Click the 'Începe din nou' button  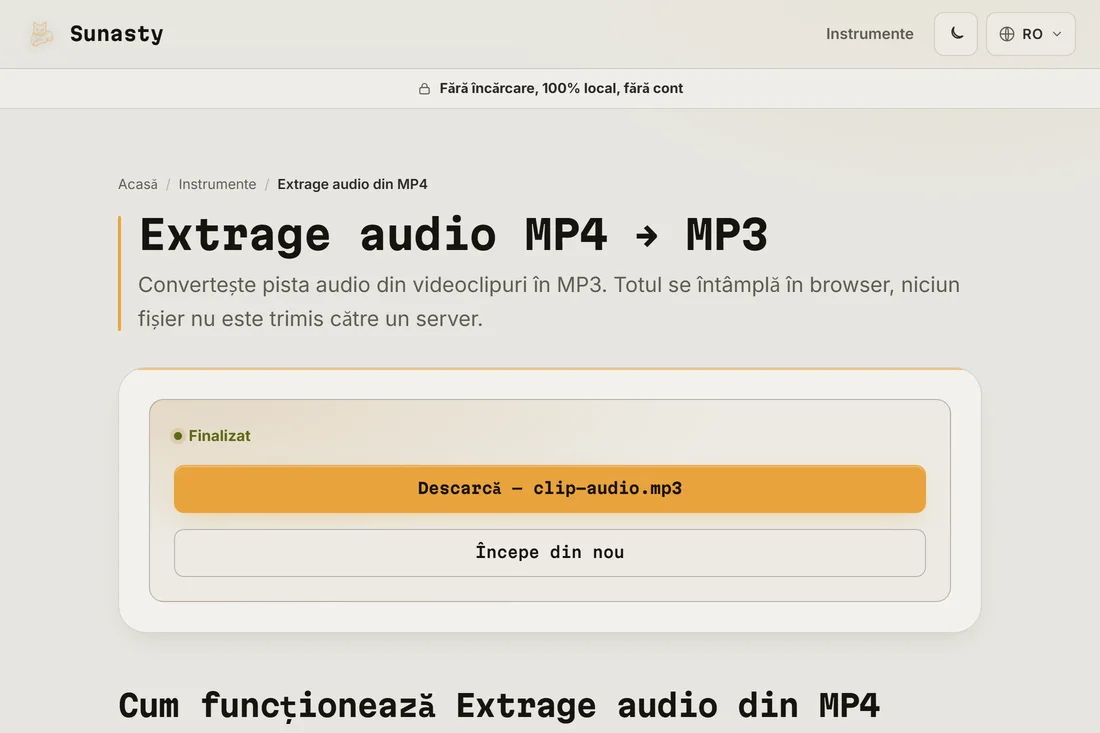[549, 553]
